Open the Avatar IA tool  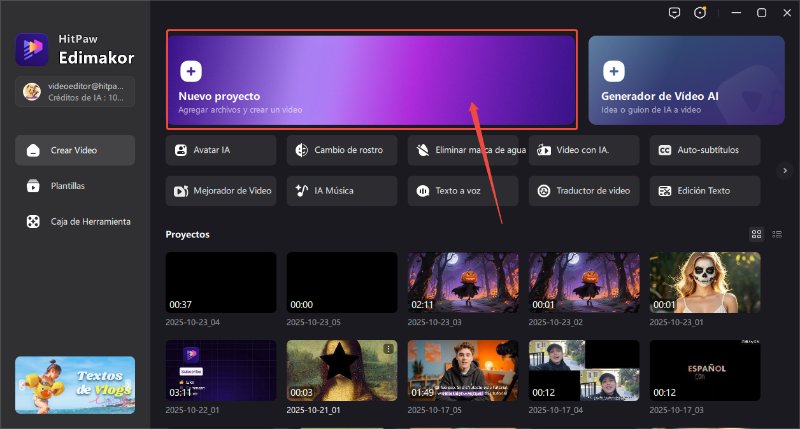click(221, 150)
